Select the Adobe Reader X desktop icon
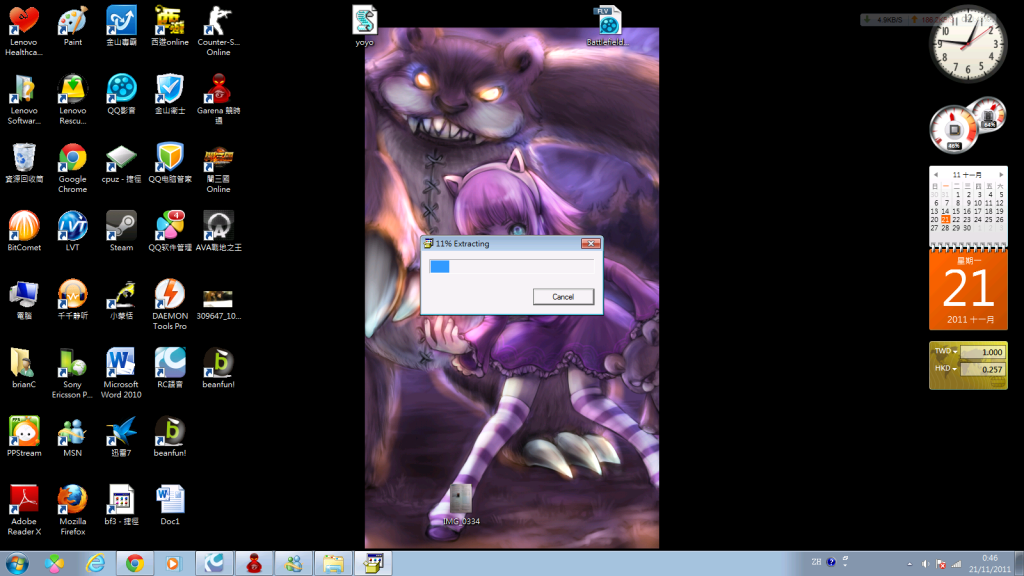The image size is (1024, 576). coord(24,510)
